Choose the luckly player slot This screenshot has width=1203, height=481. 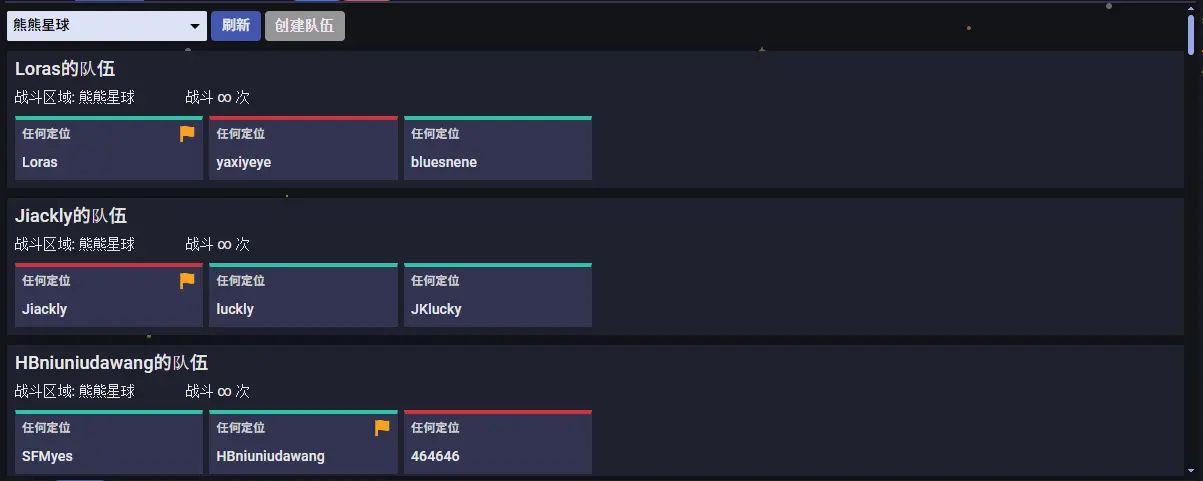click(x=303, y=295)
